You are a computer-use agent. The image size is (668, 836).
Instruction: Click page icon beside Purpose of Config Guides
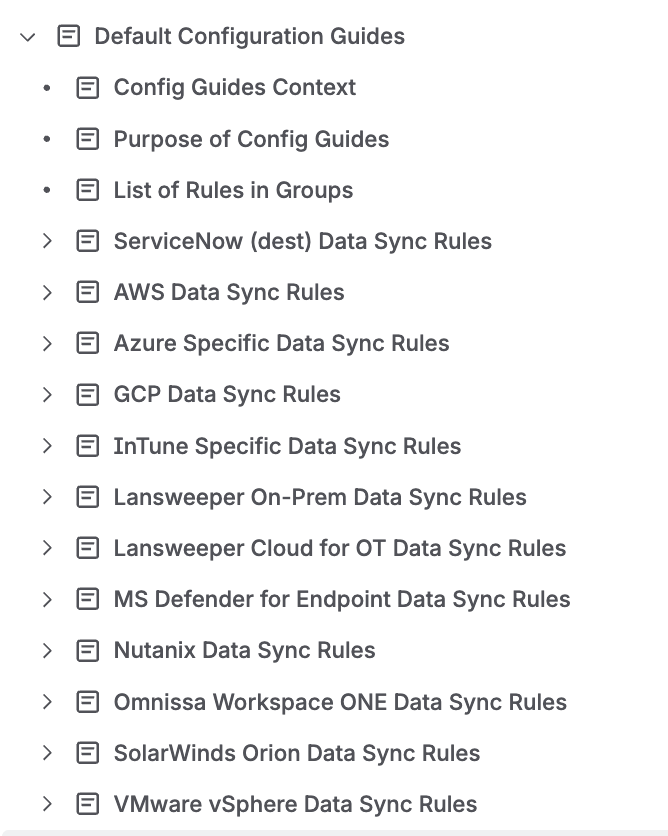click(x=88, y=139)
